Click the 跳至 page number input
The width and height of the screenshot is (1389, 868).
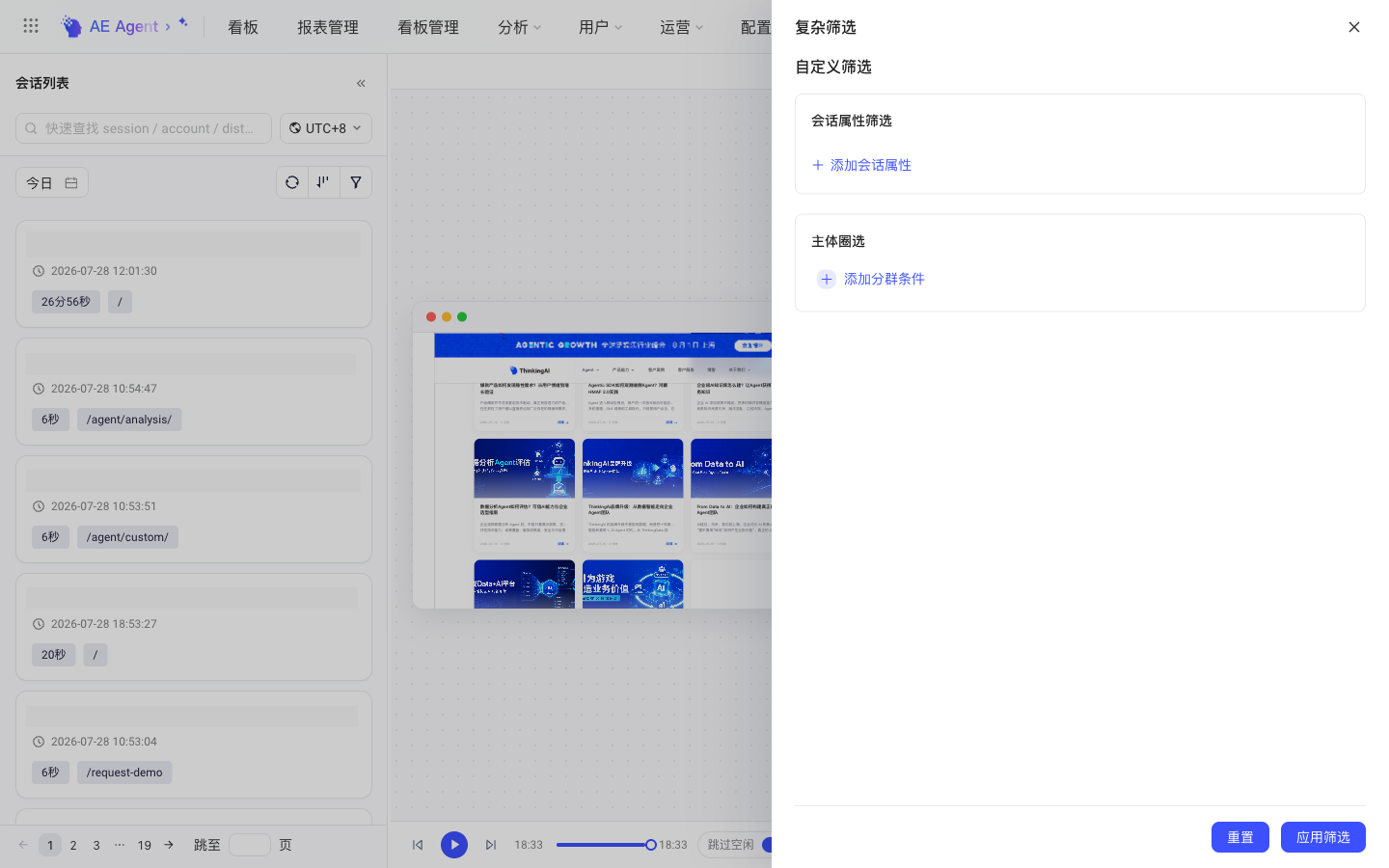(250, 845)
